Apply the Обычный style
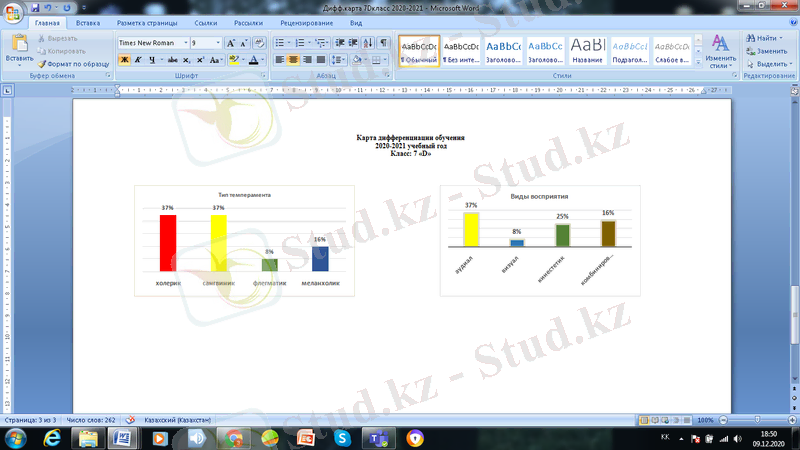The height and width of the screenshot is (450, 800). [419, 51]
